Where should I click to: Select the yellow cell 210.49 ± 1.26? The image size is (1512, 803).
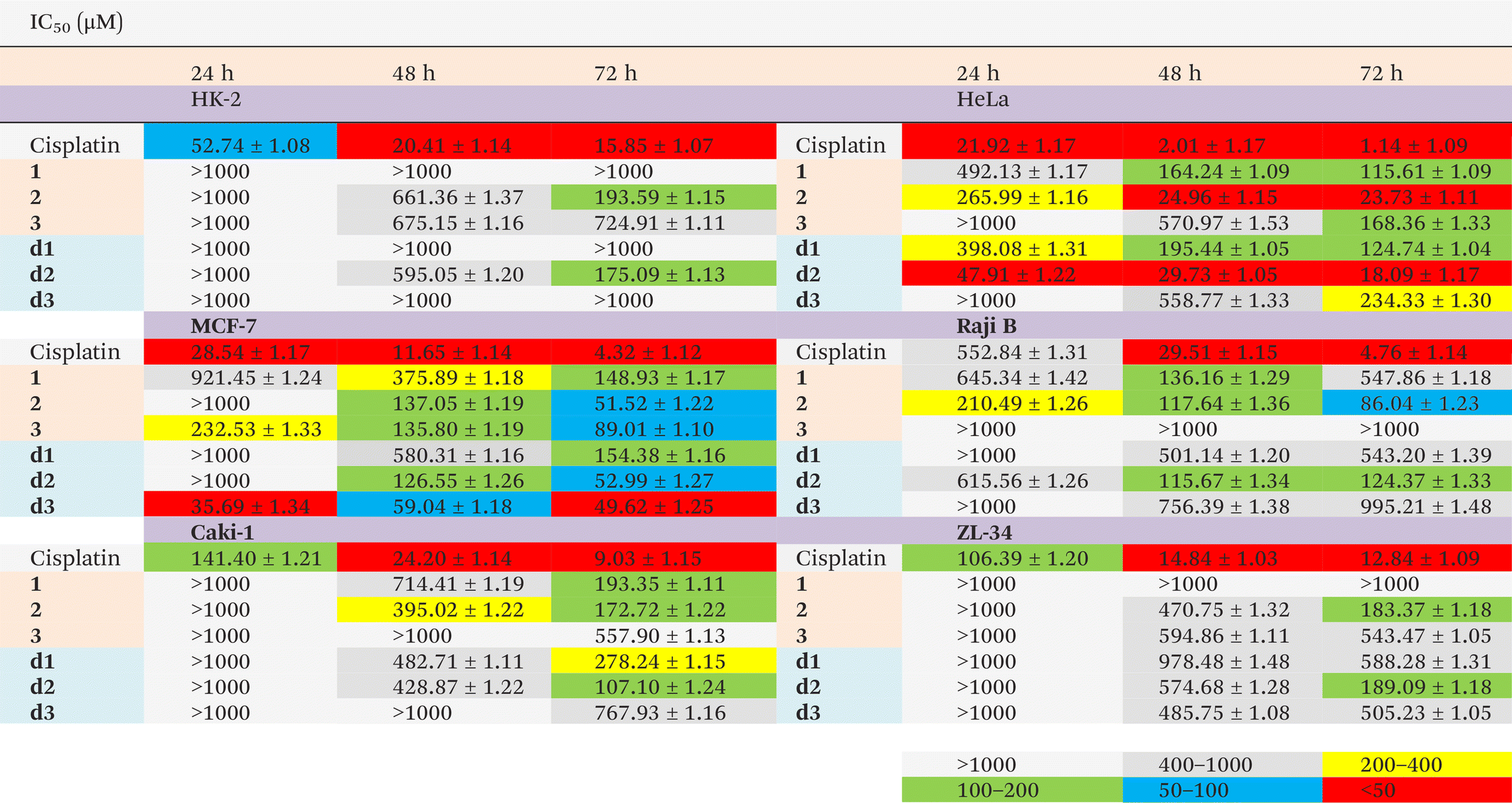1012,403
